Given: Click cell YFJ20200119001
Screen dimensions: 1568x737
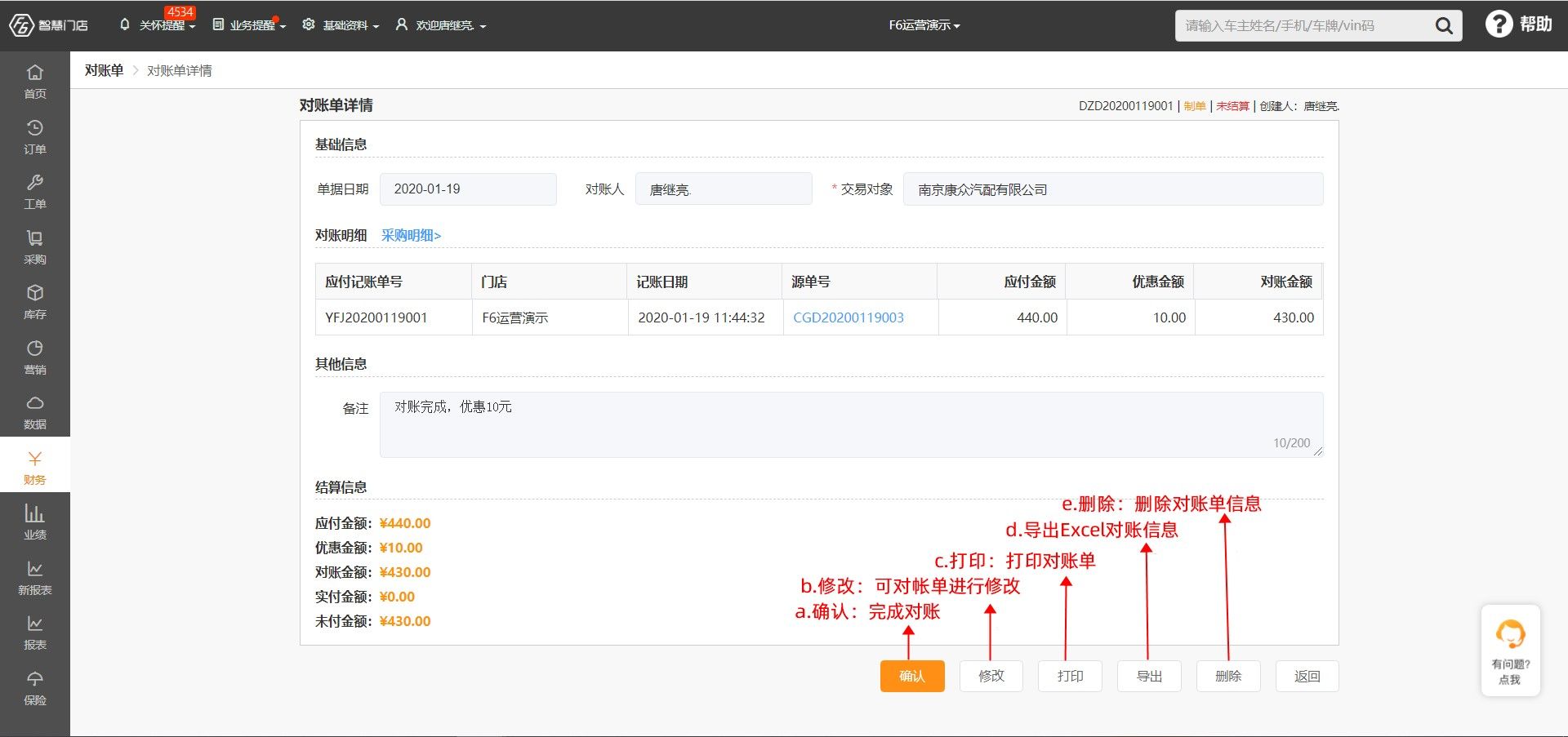Looking at the screenshot, I should coord(394,317).
